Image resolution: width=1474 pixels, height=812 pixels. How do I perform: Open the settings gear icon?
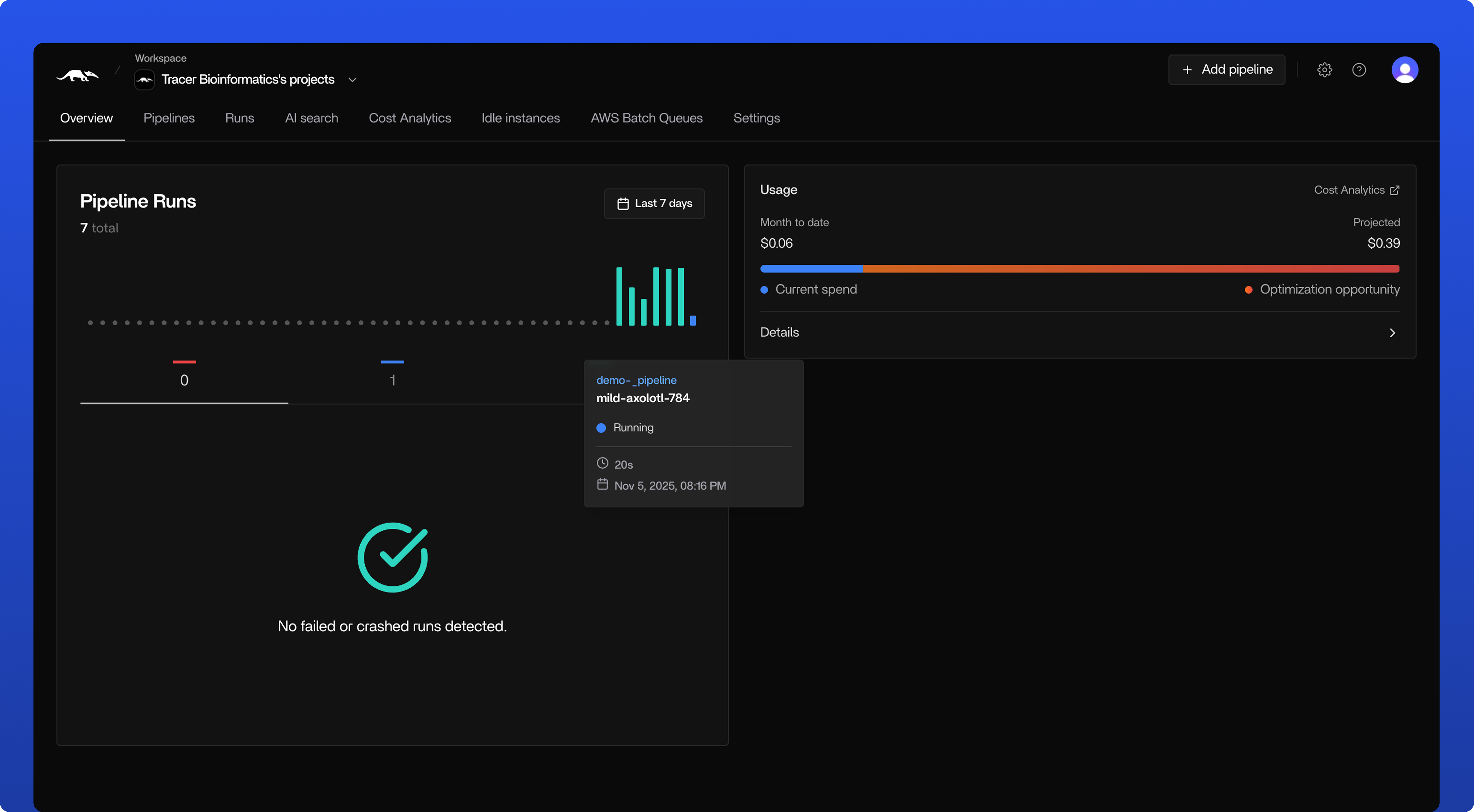[1324, 70]
